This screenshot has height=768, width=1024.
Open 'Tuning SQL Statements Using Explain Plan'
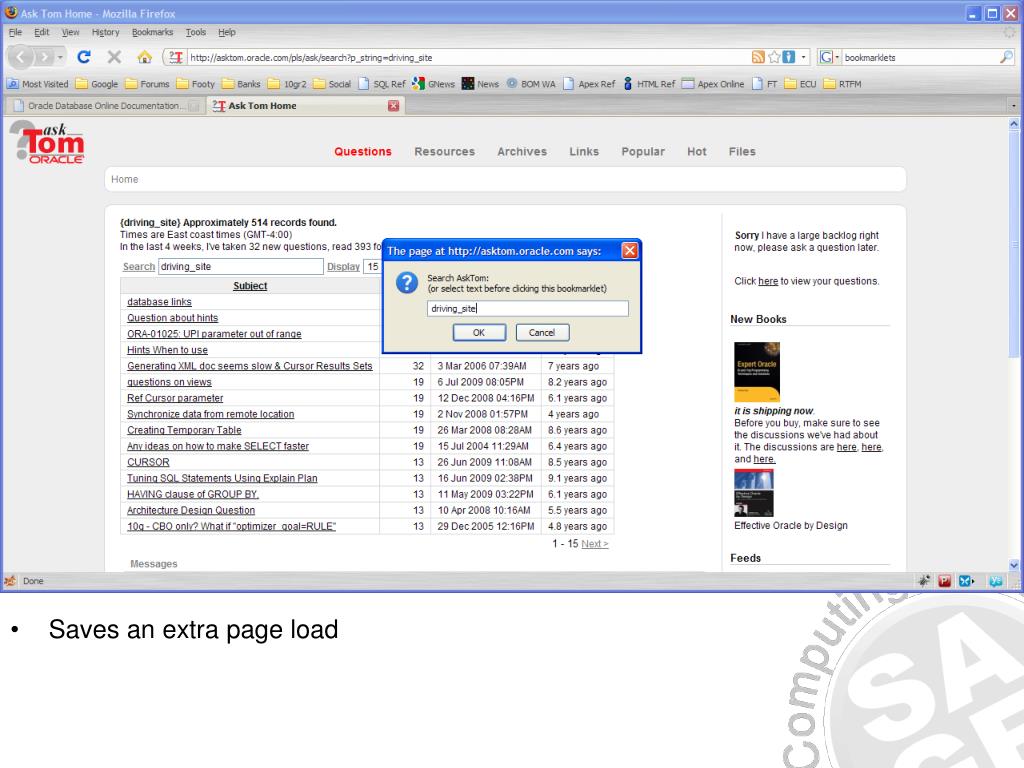coord(222,478)
